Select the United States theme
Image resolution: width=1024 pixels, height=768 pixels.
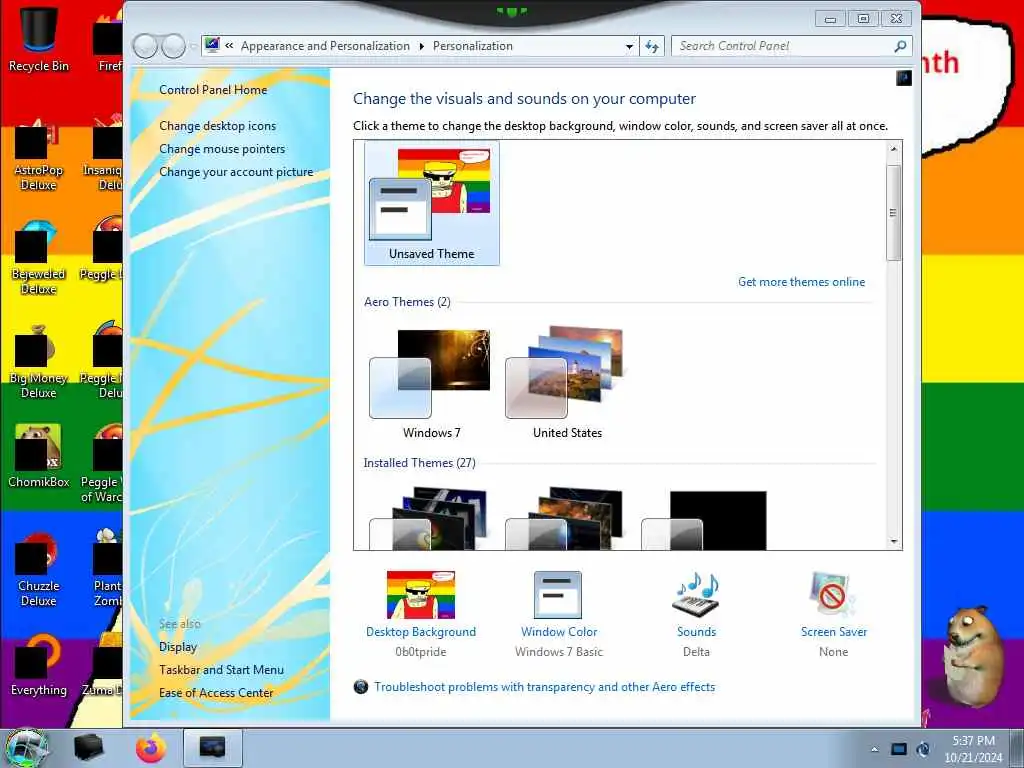point(567,383)
